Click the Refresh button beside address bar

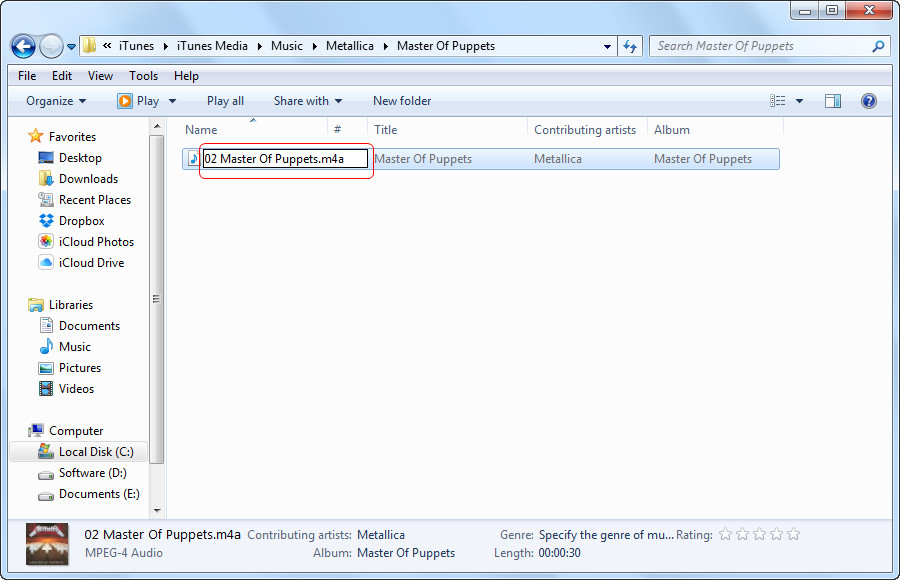630,47
